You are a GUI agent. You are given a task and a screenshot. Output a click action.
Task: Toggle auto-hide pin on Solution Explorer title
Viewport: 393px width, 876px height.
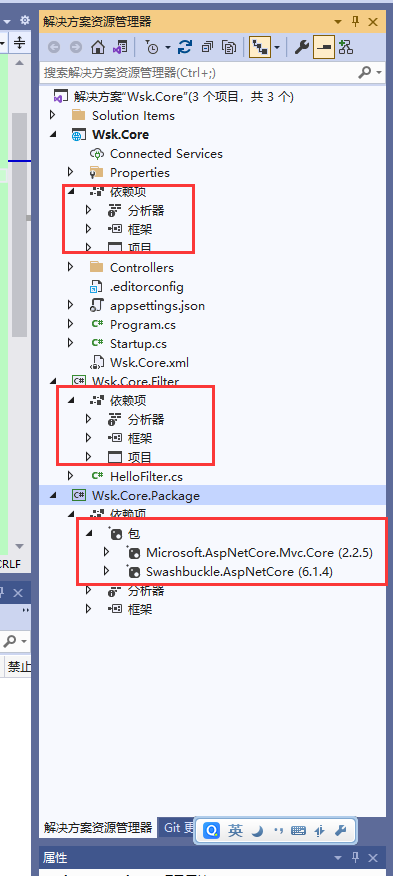355,22
